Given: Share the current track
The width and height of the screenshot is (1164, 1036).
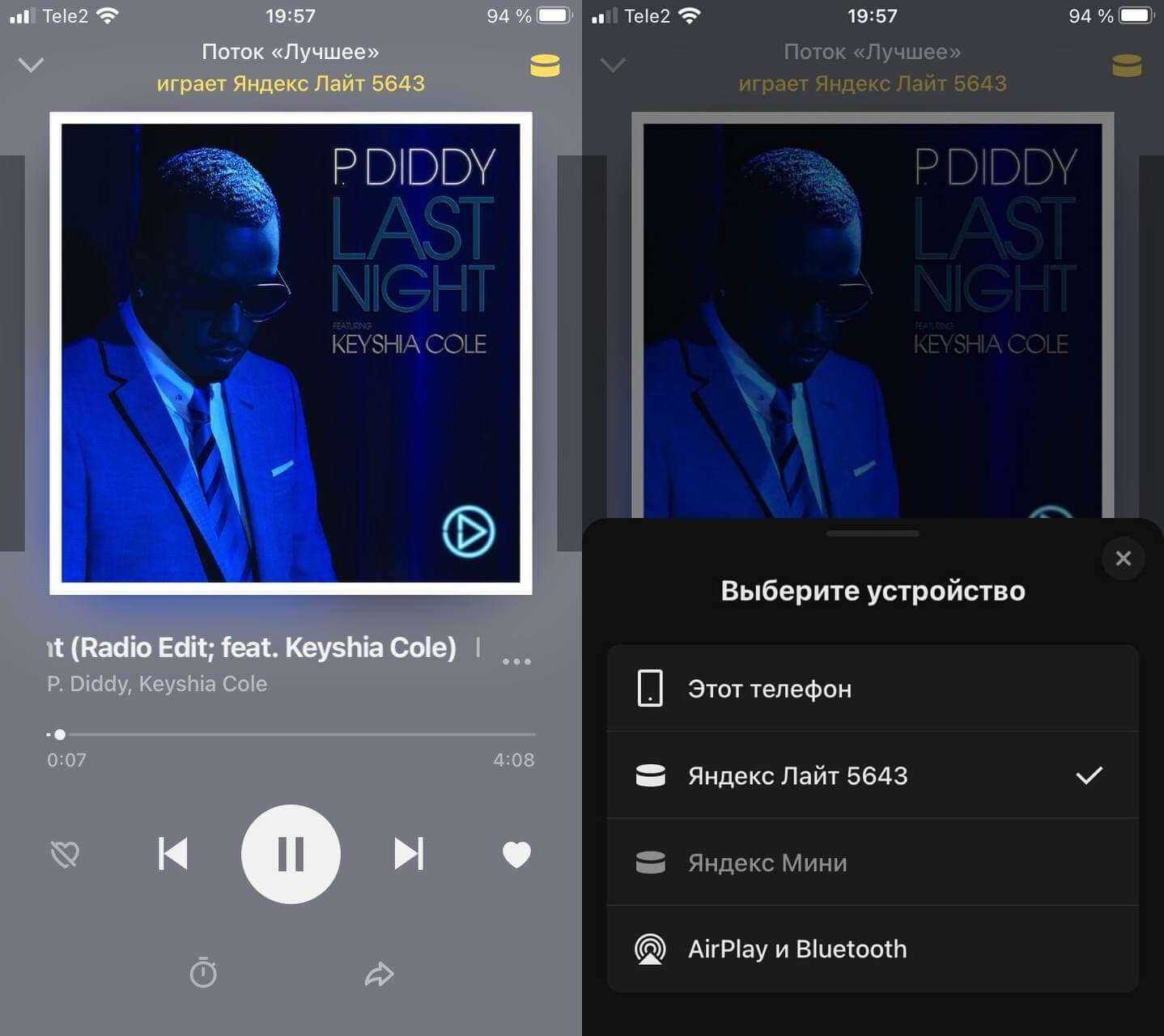Looking at the screenshot, I should pyautogui.click(x=379, y=974).
